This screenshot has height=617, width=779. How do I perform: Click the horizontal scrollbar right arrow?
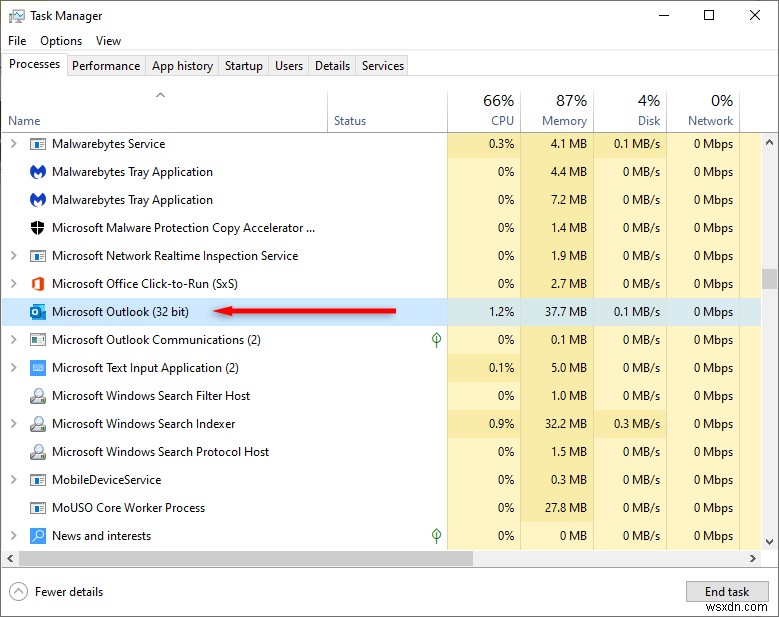click(753, 558)
